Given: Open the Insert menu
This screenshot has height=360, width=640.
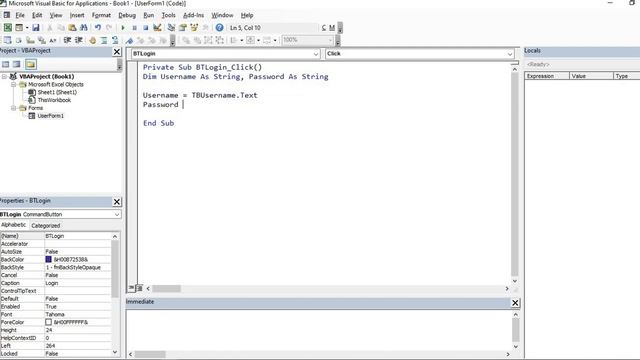Looking at the screenshot, I should (x=77, y=15).
